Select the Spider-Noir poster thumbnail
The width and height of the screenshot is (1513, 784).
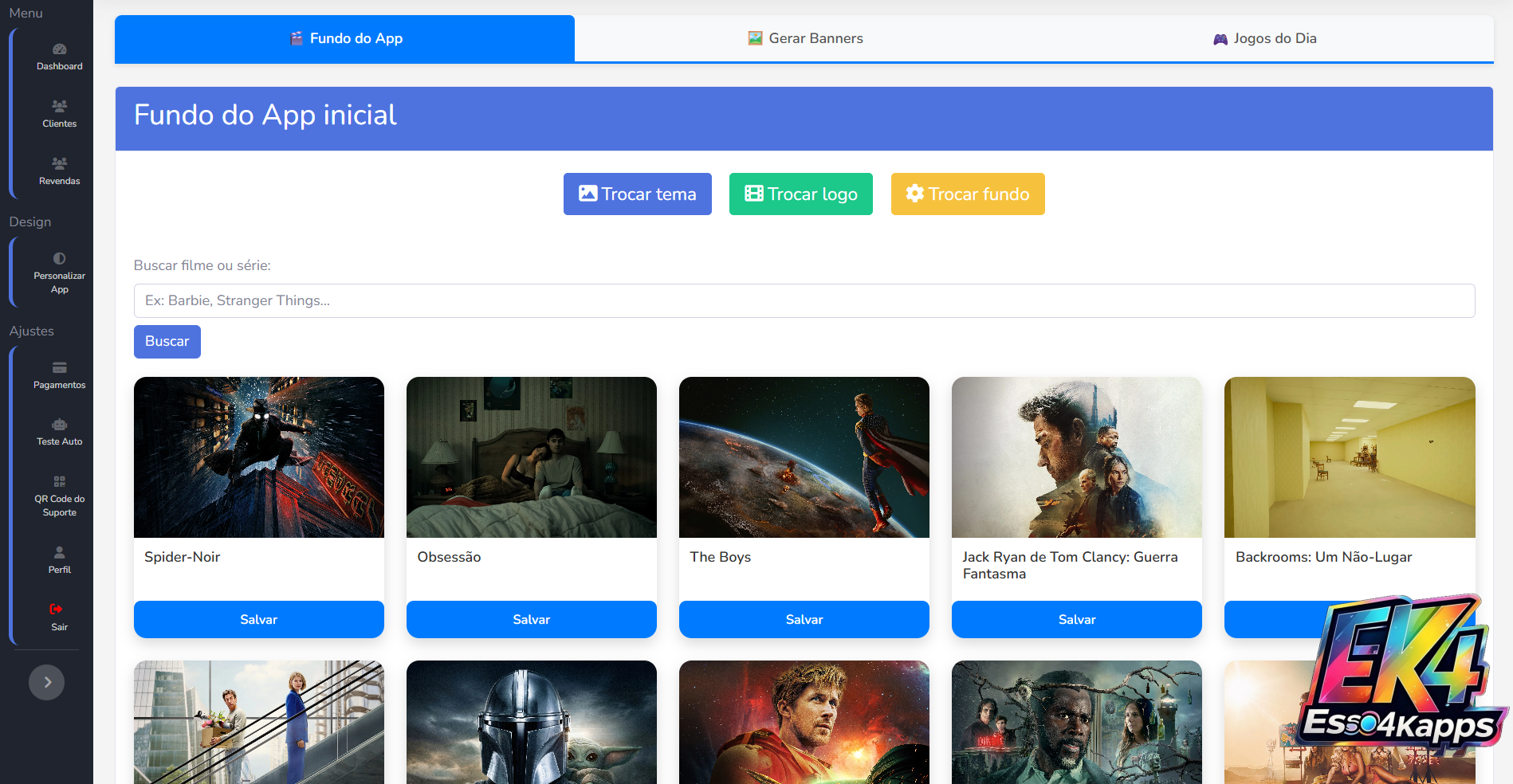coord(258,457)
